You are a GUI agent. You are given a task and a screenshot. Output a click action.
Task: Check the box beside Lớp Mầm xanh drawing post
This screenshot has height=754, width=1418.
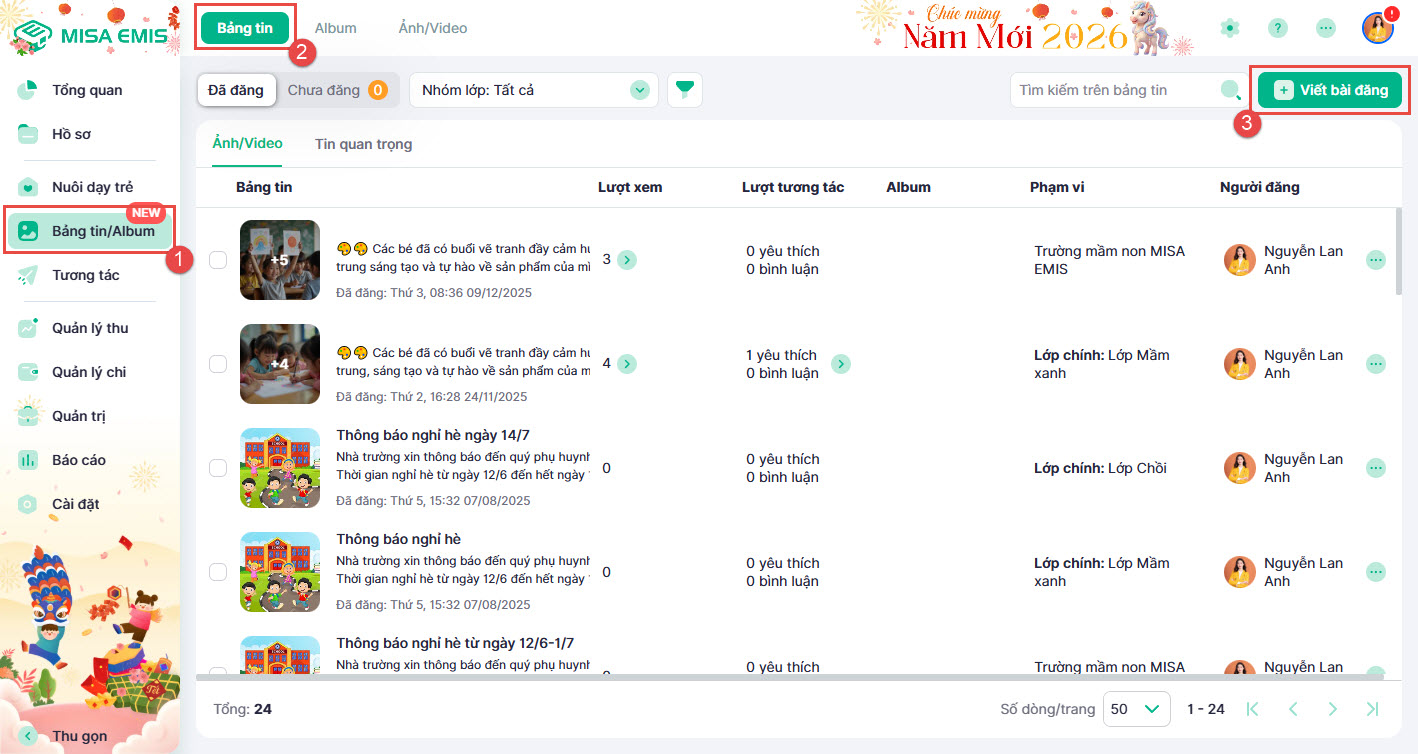pos(218,364)
